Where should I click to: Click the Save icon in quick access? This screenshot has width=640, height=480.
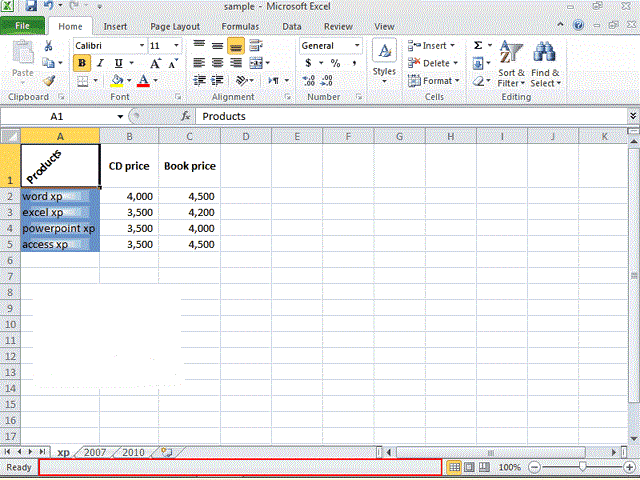pyautogui.click(x=31, y=6)
